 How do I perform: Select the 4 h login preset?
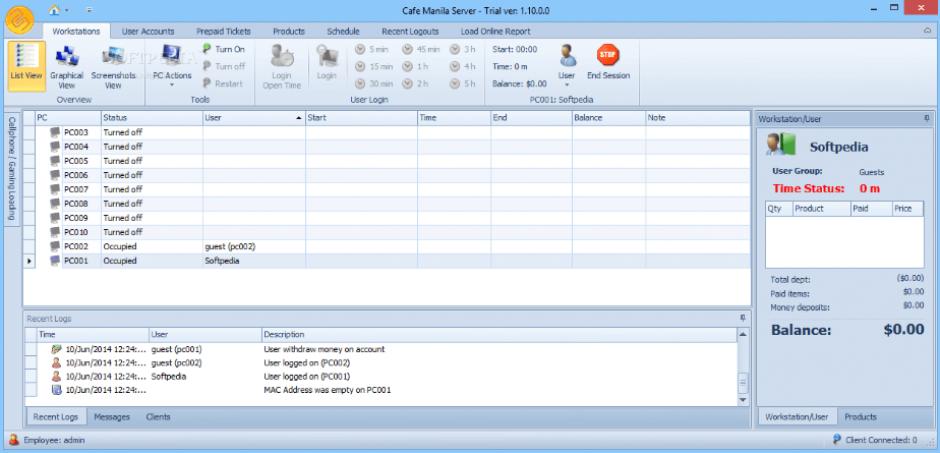(462, 67)
